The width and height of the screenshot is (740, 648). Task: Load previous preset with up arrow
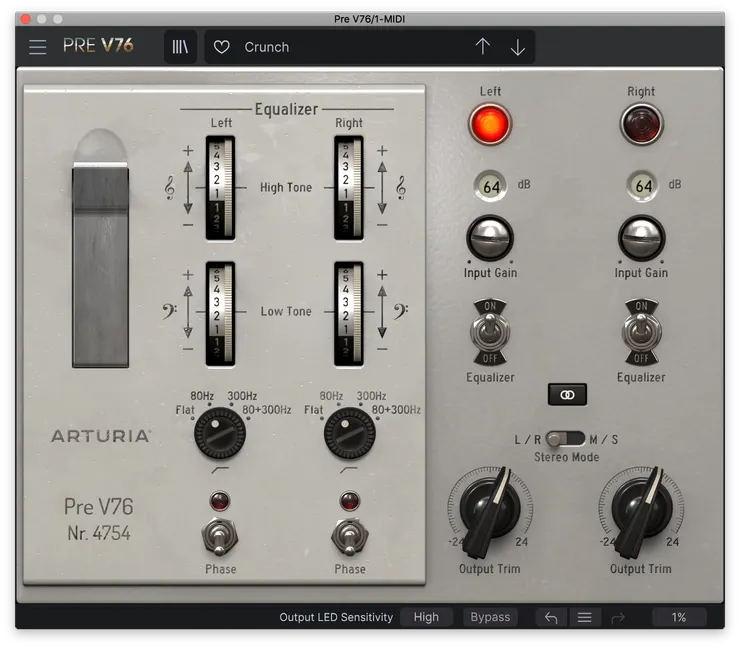[x=482, y=47]
